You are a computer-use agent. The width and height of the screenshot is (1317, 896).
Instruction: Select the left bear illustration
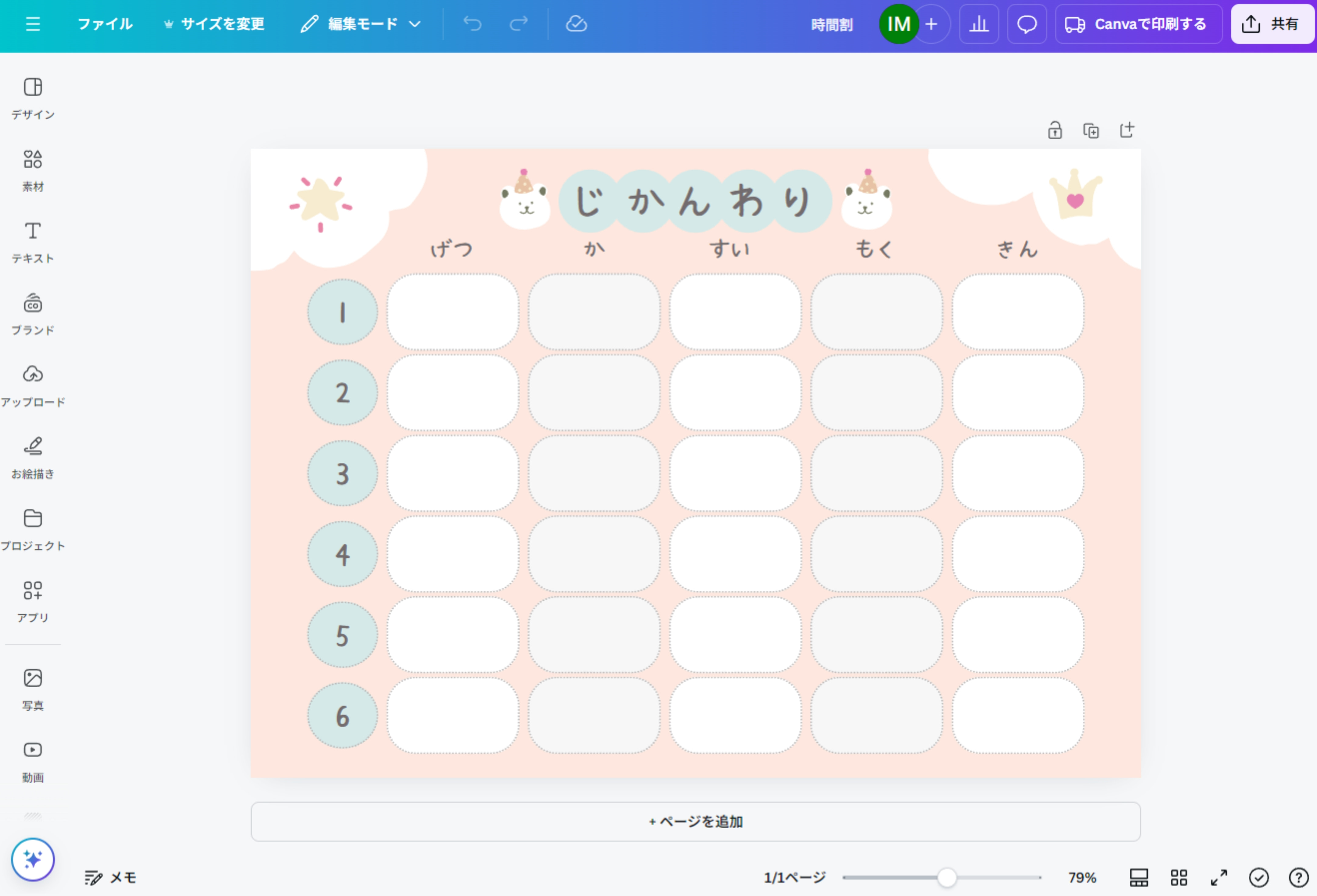tap(525, 199)
